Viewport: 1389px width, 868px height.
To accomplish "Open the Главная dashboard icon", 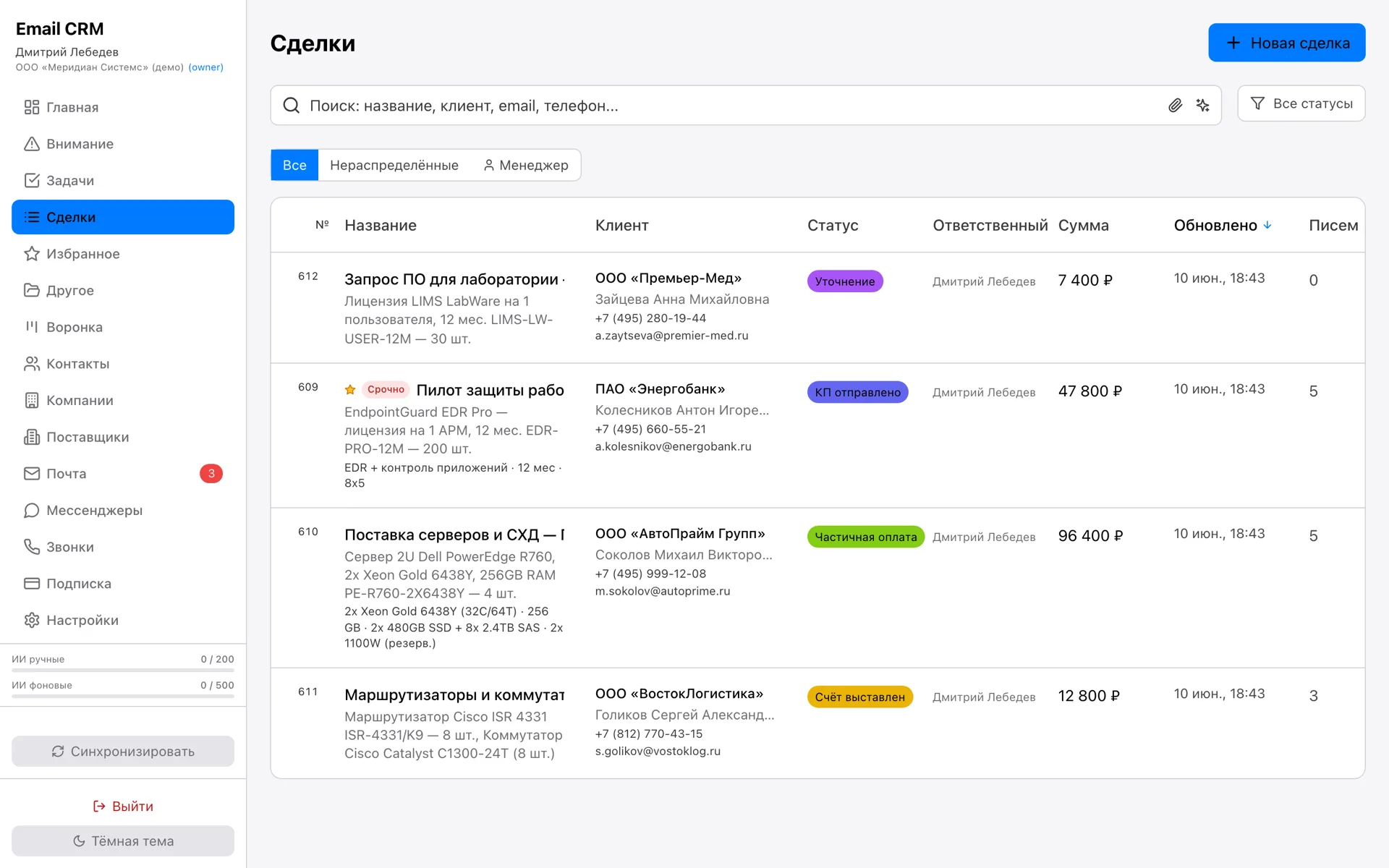I will click(x=32, y=107).
